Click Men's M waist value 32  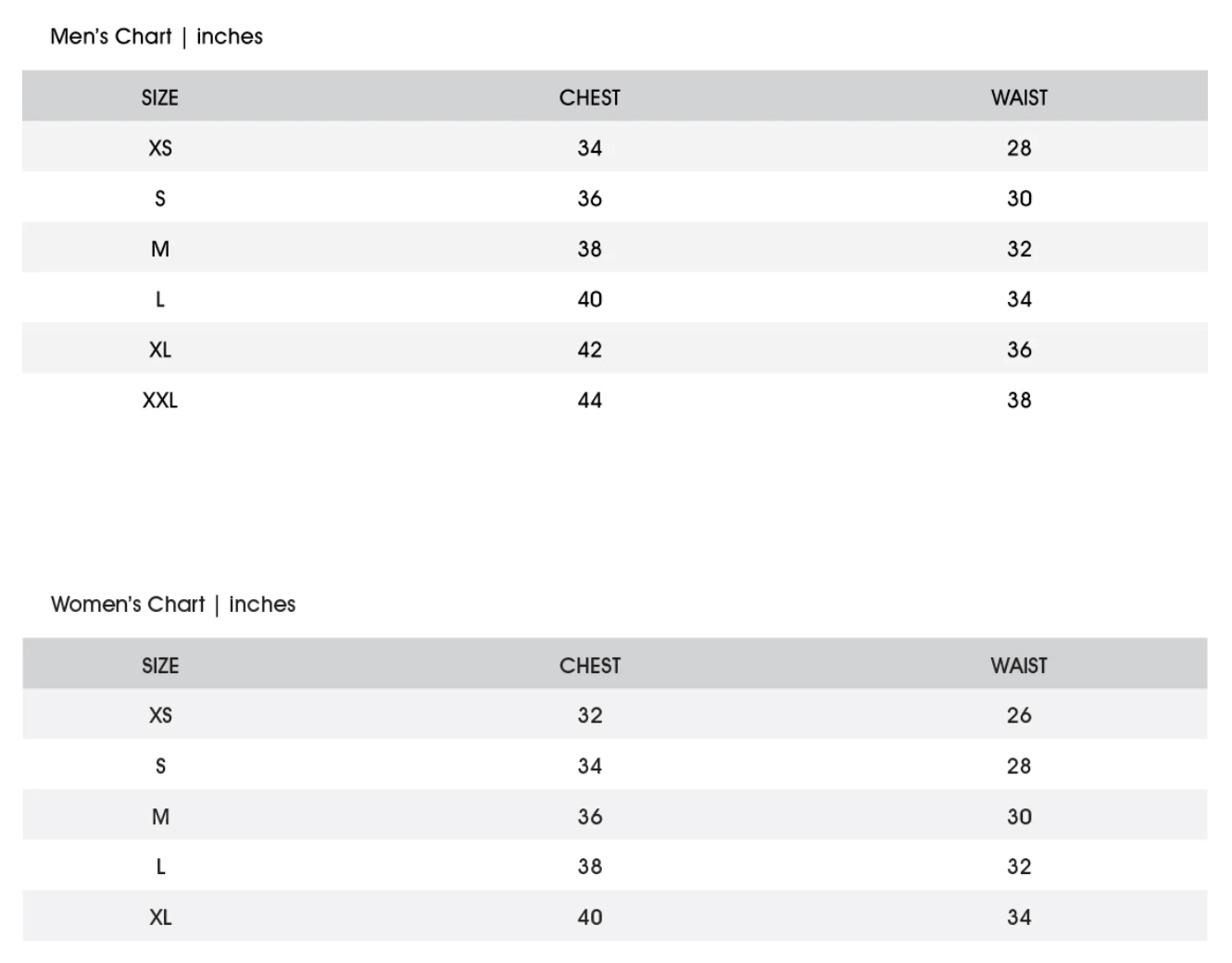[1019, 249]
